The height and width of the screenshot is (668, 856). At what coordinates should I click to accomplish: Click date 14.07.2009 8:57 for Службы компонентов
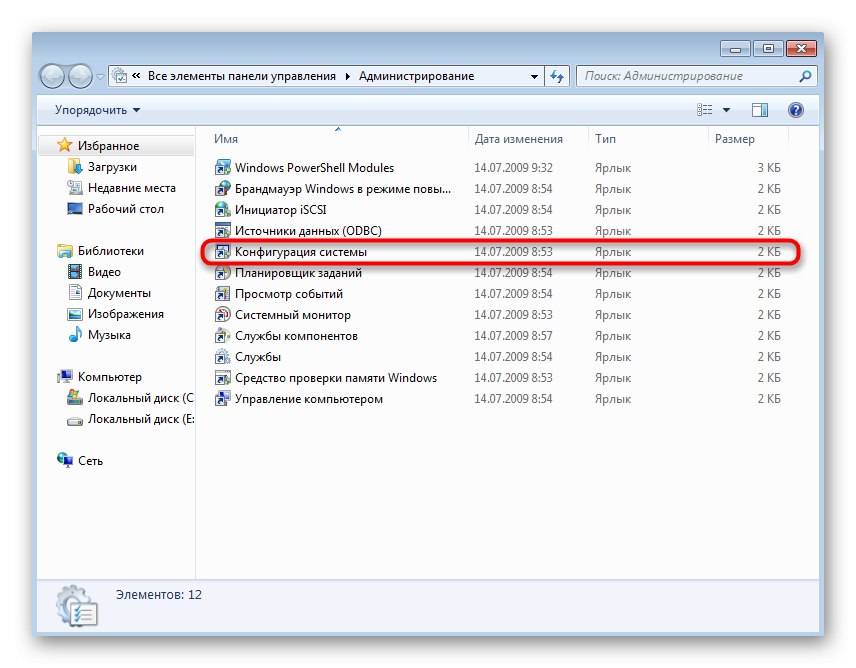513,336
